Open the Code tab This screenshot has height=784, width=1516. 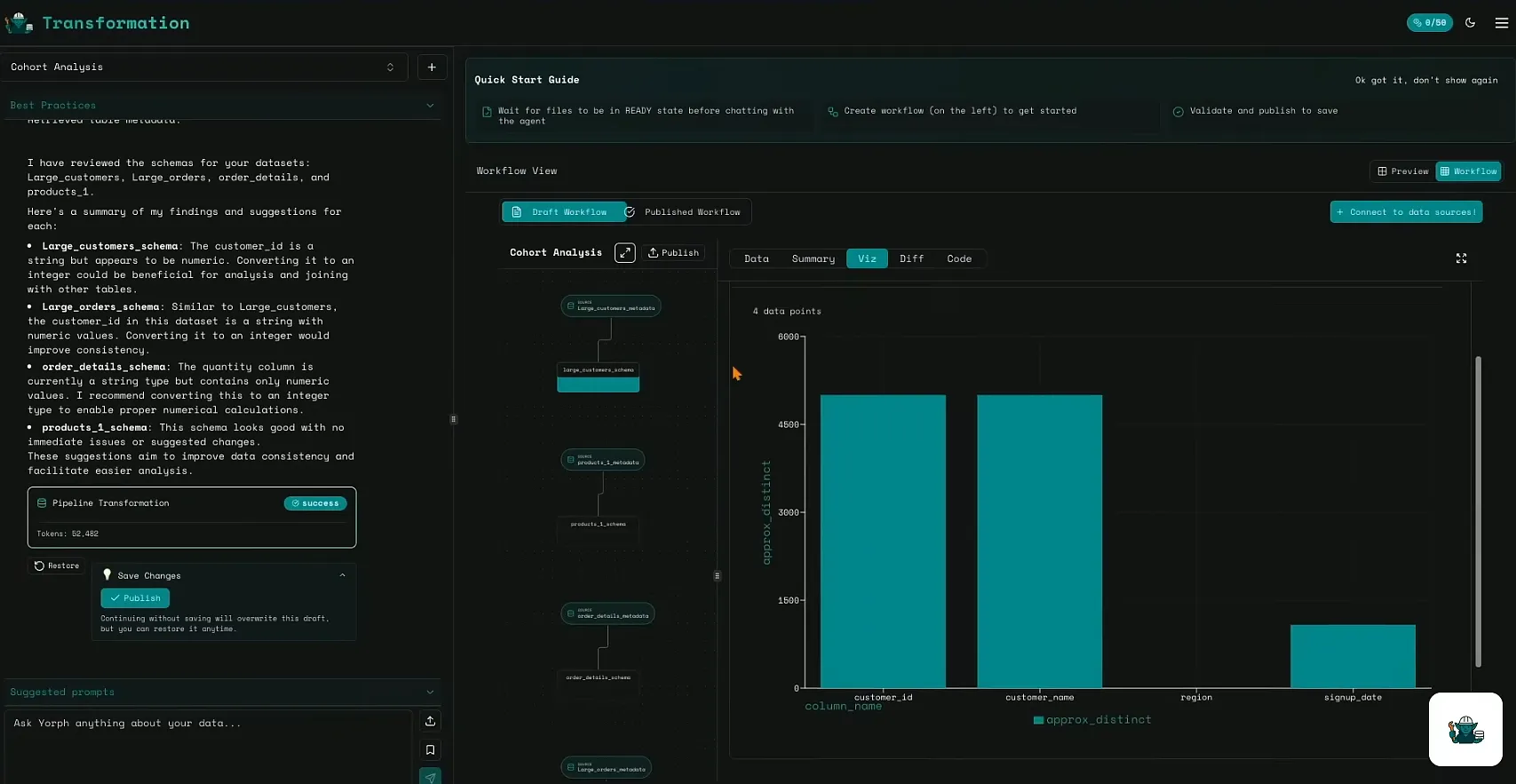(x=958, y=259)
